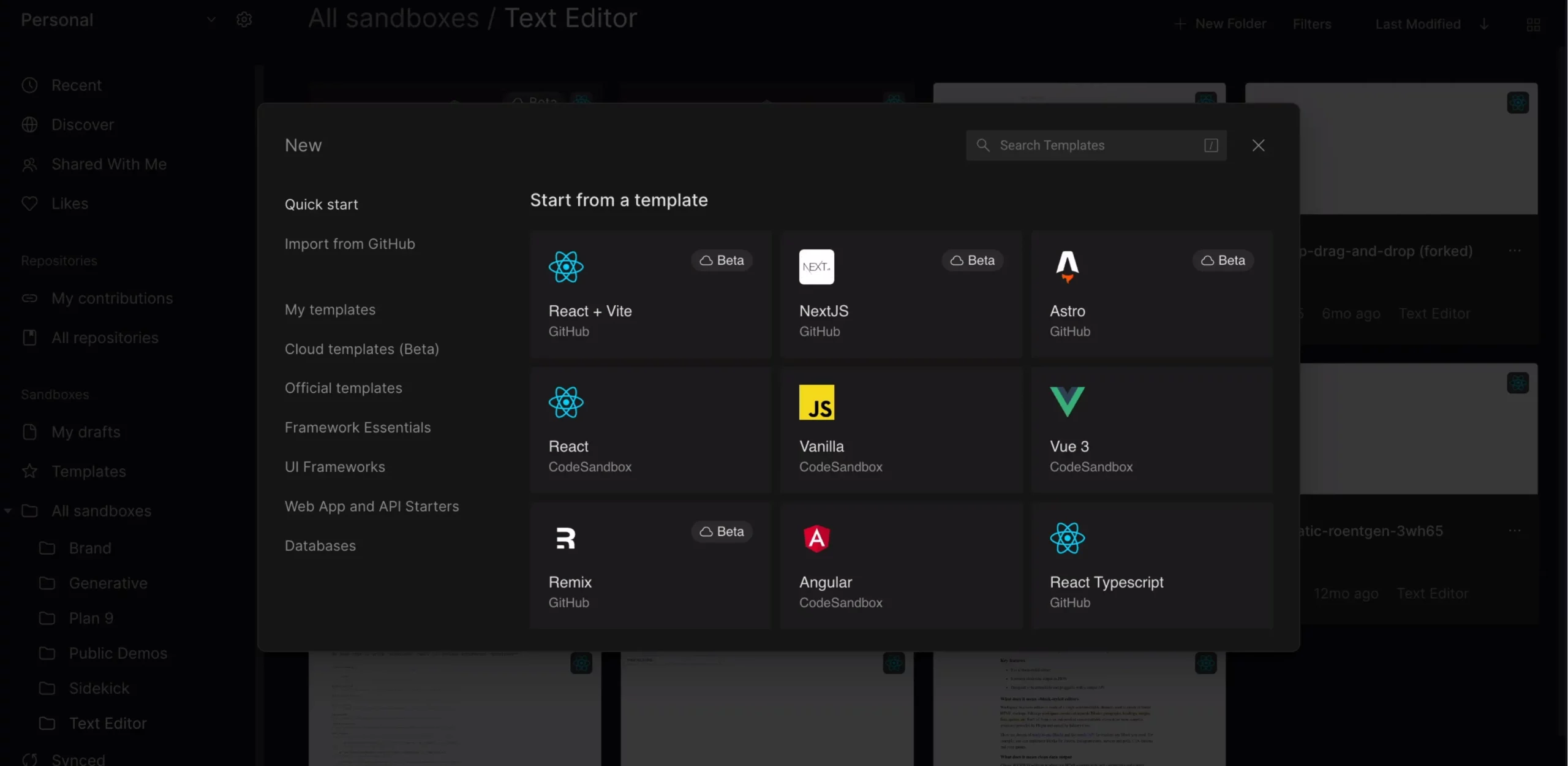This screenshot has width=1568, height=766.
Task: Click the Beta badge on Remix card
Action: tap(722, 531)
